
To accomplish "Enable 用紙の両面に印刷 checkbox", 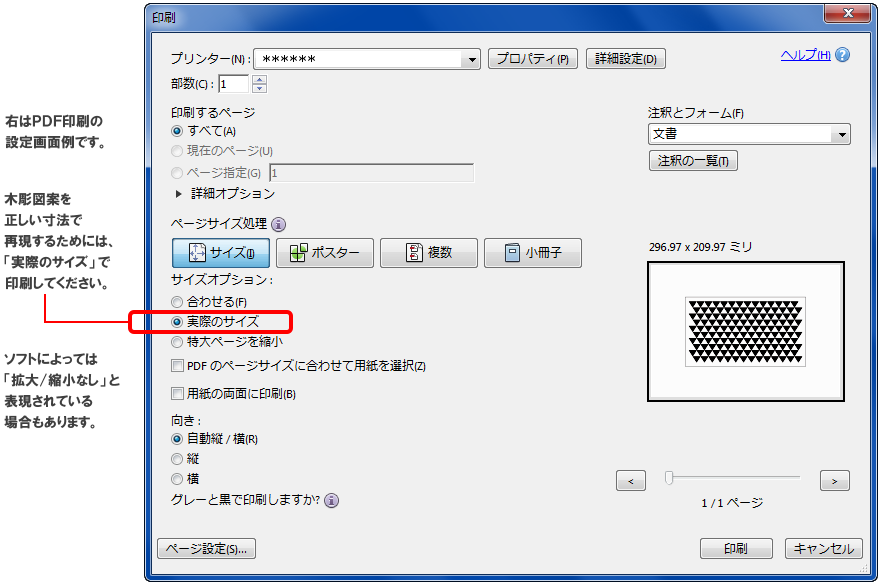I will (178, 394).
